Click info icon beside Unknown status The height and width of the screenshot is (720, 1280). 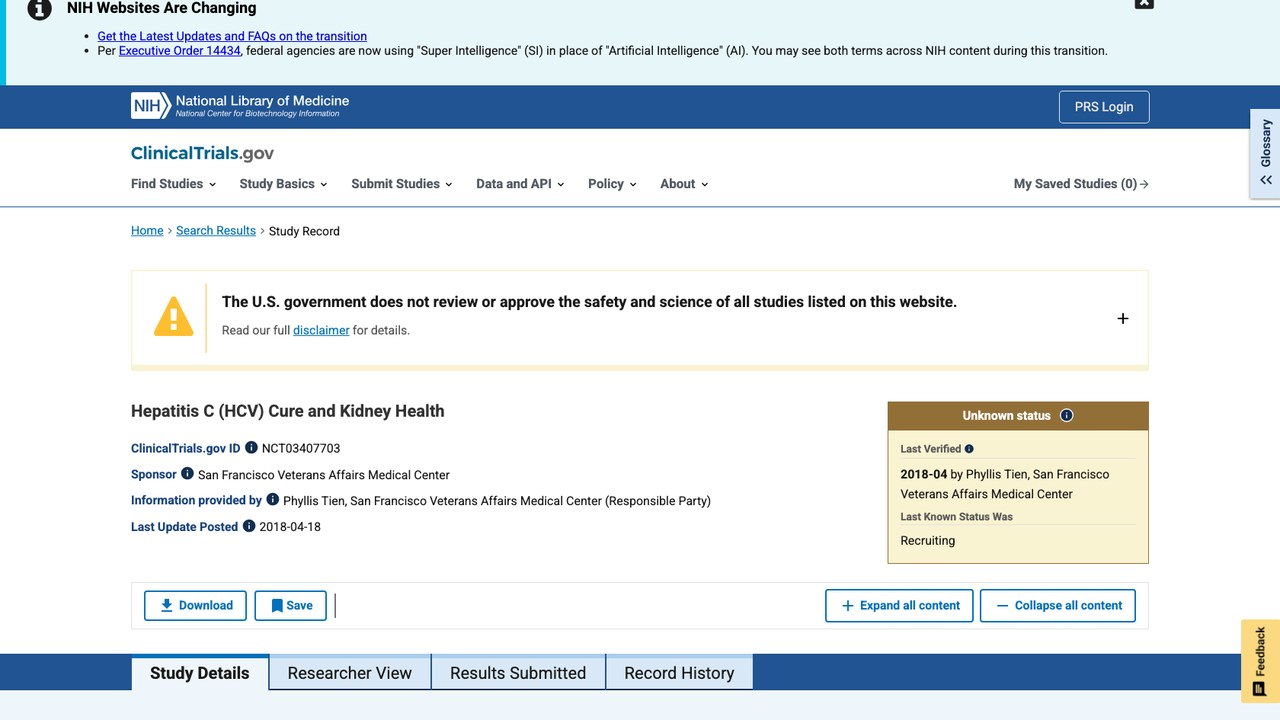(x=1066, y=416)
